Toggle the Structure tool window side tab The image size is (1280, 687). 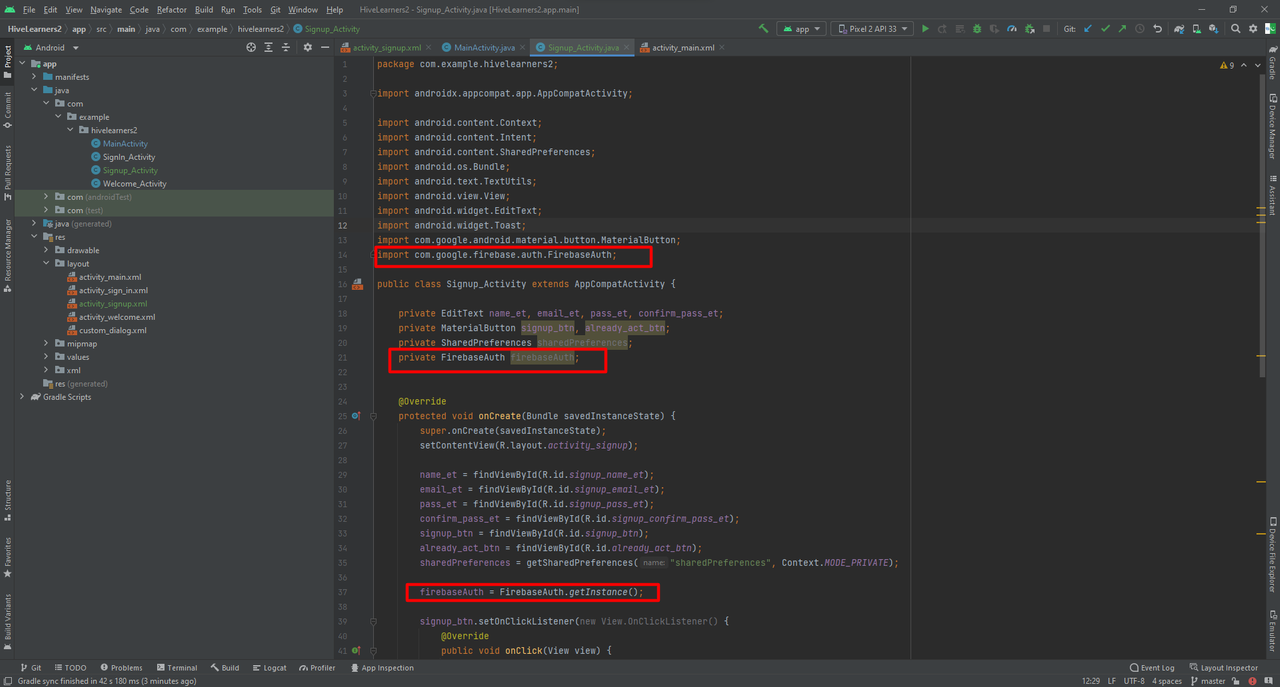click(x=8, y=500)
